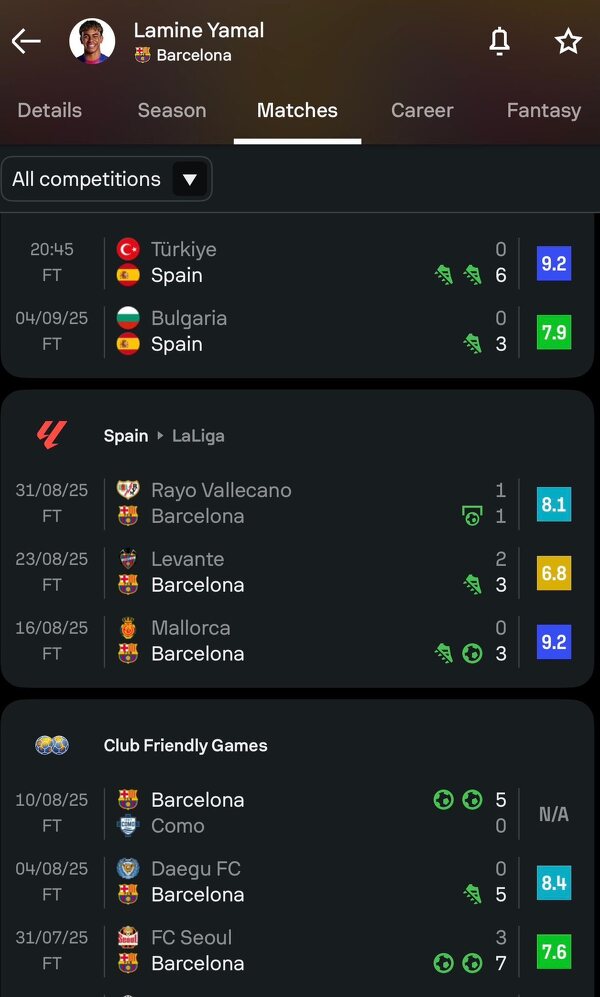The width and height of the screenshot is (600, 997).
Task: Switch to the Details tab
Action: [49, 110]
